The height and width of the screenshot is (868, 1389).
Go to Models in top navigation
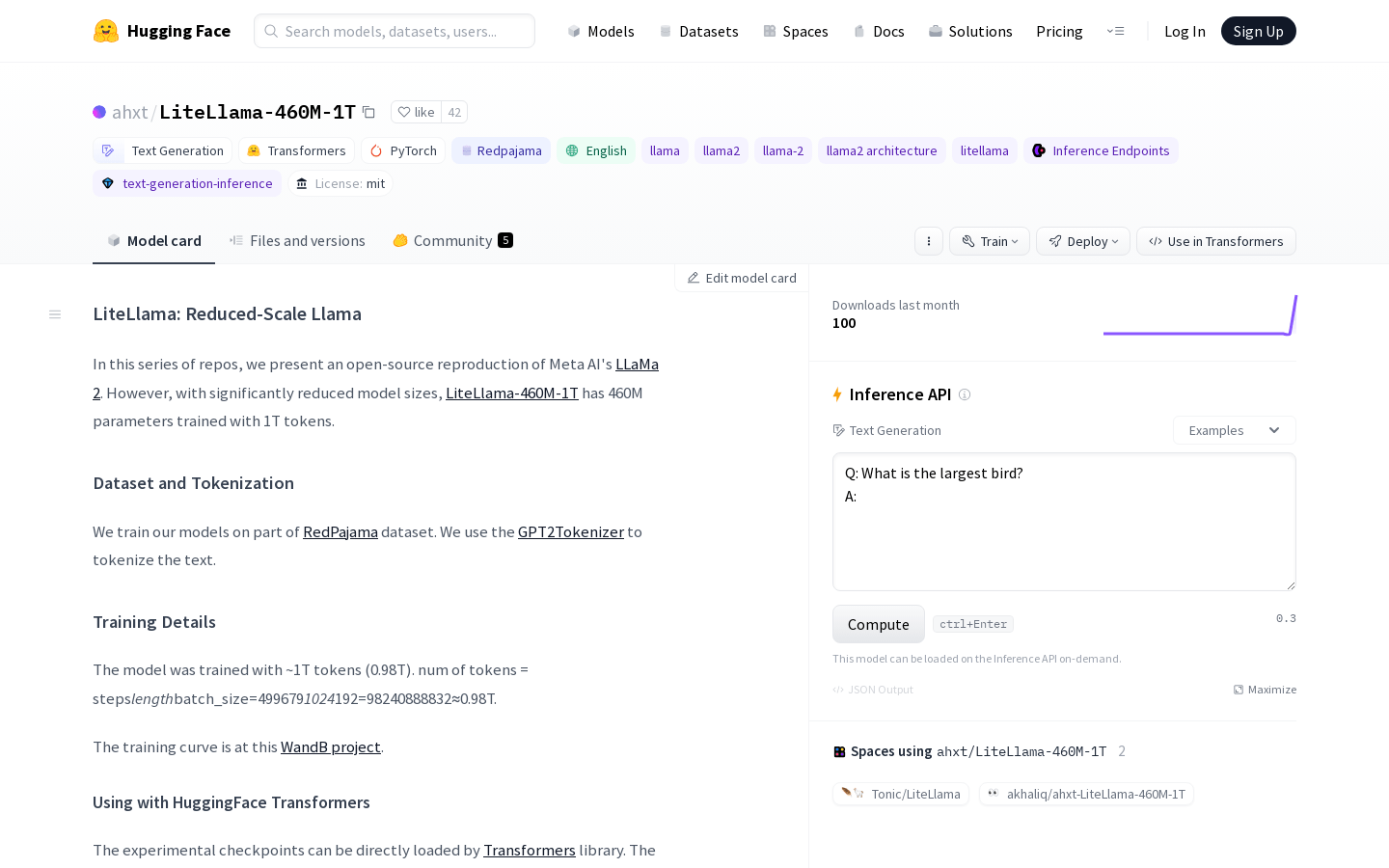601,31
